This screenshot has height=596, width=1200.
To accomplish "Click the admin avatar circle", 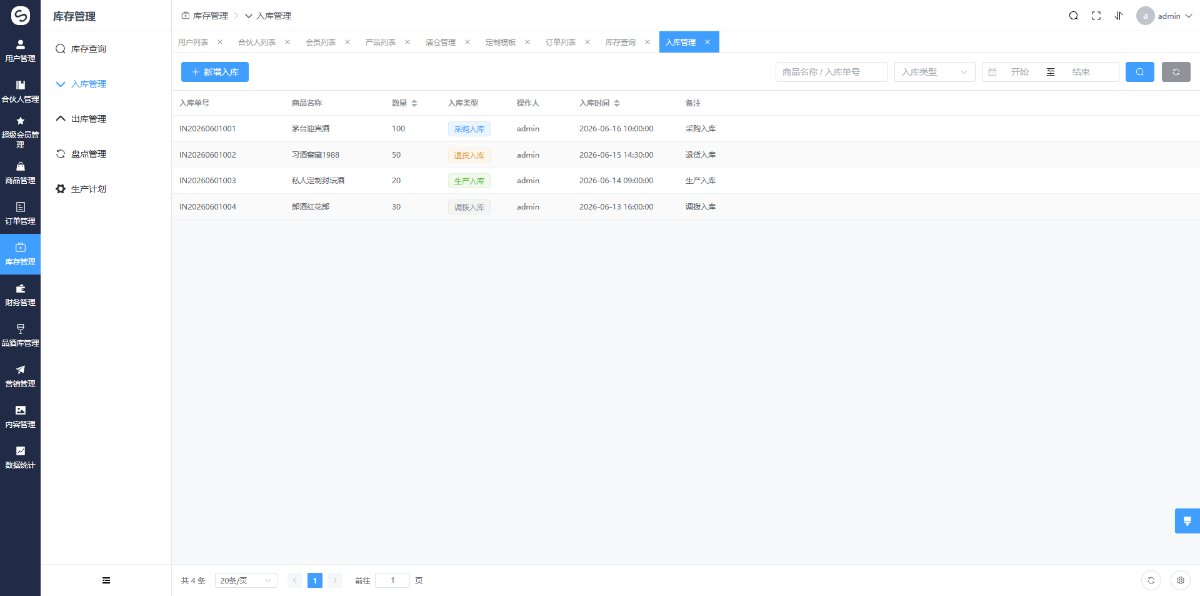I will [x=1145, y=15].
